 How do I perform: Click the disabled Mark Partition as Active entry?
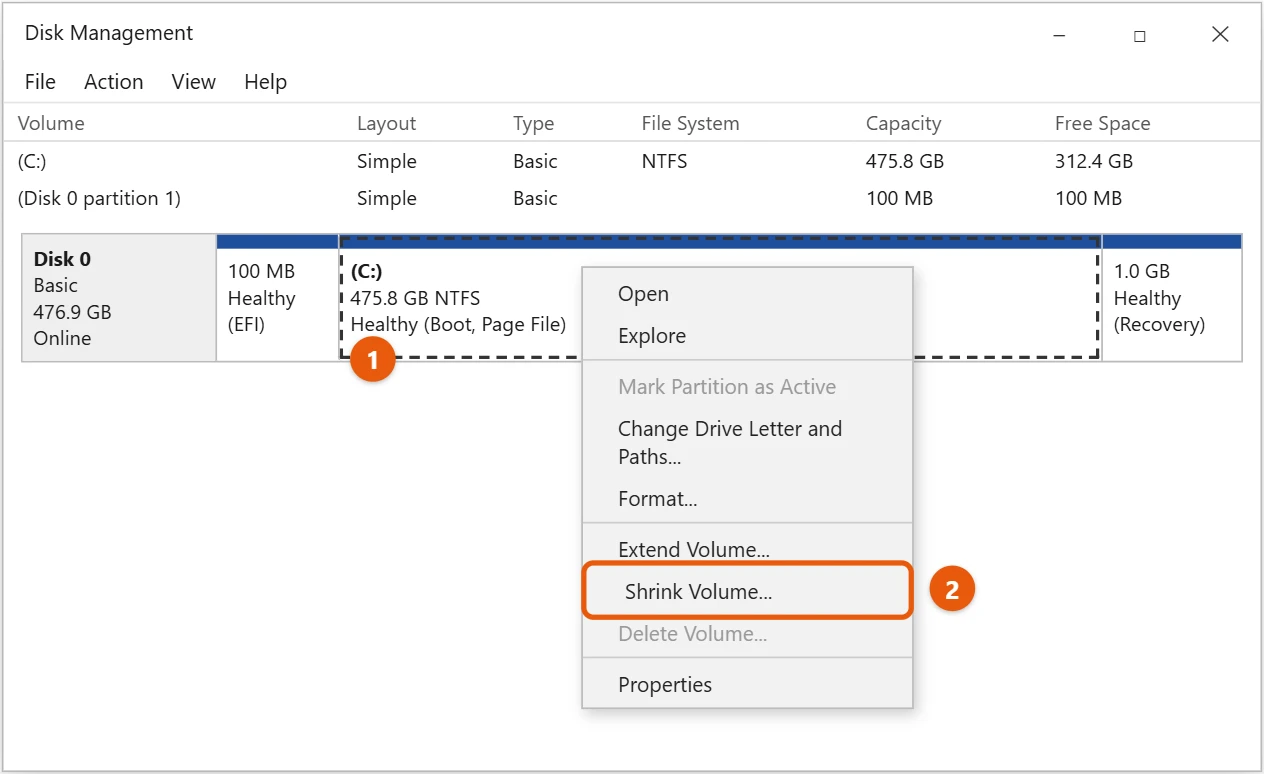click(747, 387)
